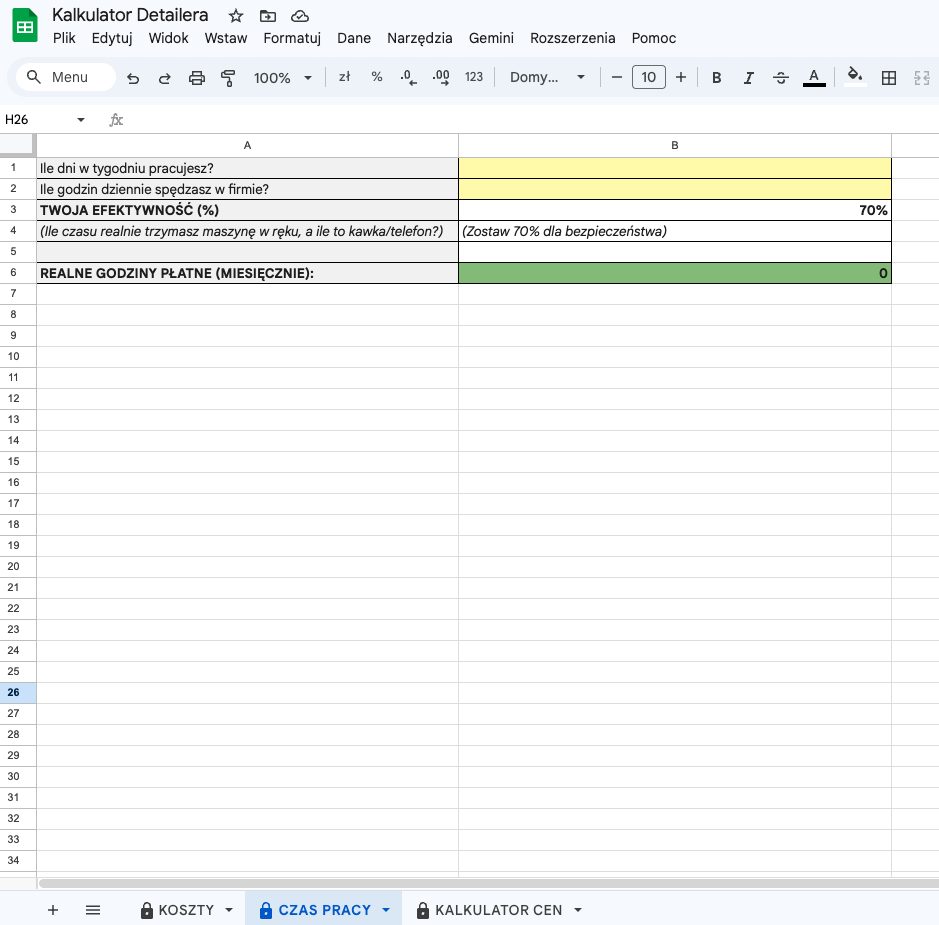The height and width of the screenshot is (925, 939).
Task: Increase font size with the plus button
Action: coord(681,78)
